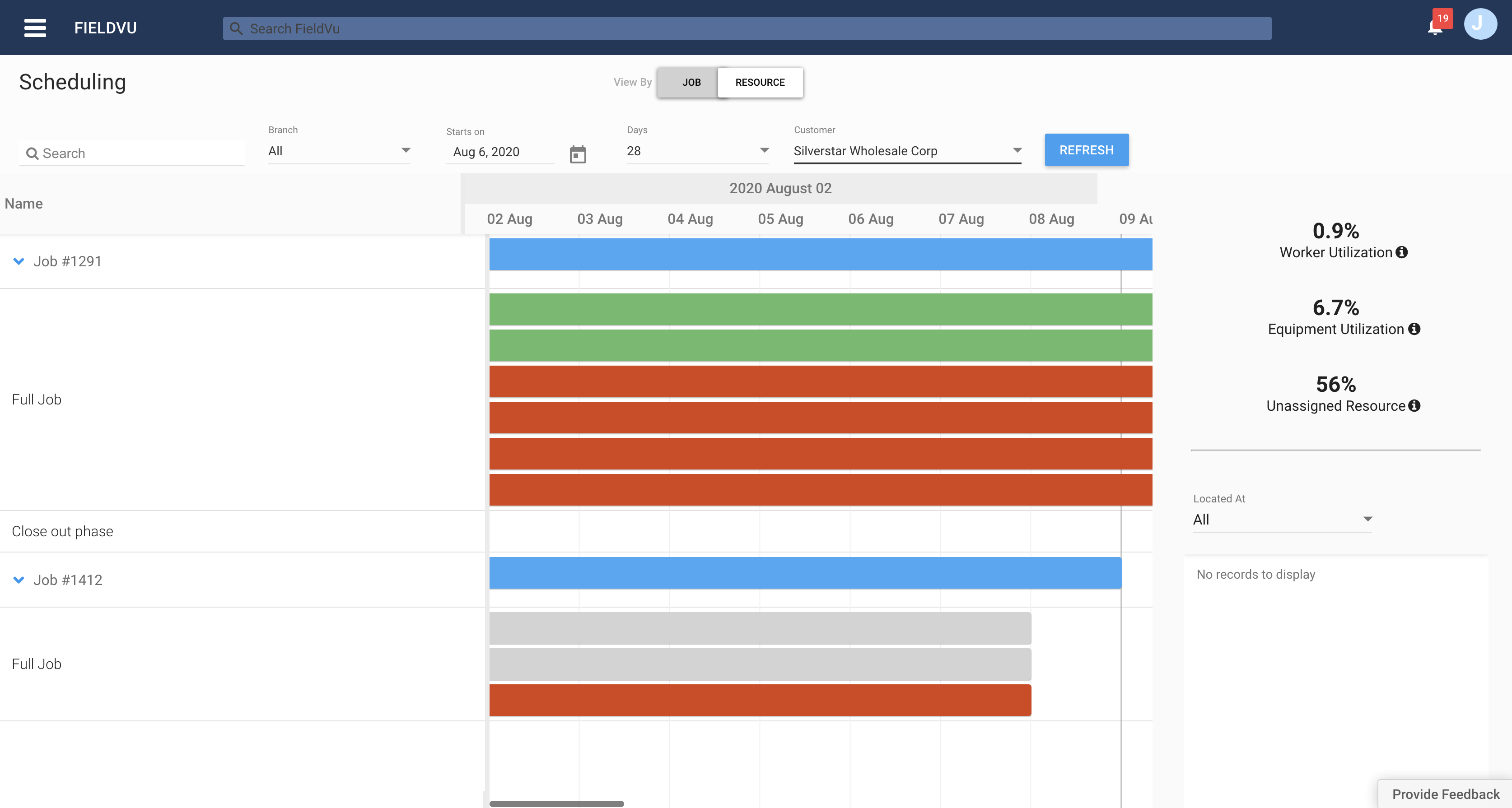Click Provide Feedback button
This screenshot has height=808, width=1512.
coord(1445,794)
